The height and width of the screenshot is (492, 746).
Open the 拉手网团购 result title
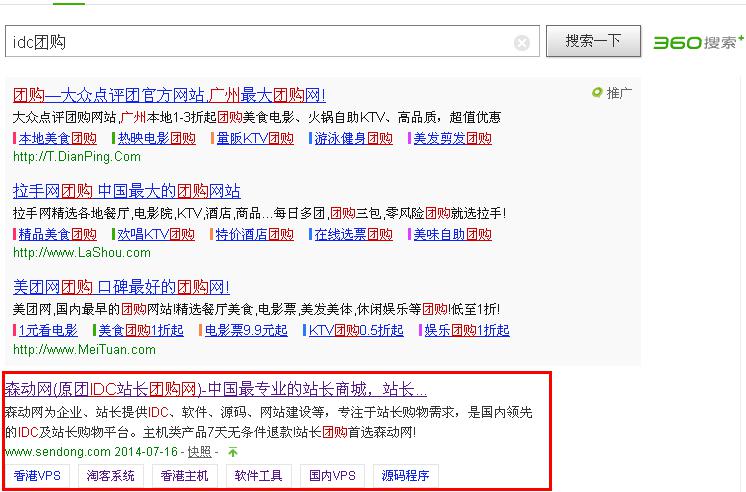pyautogui.click(x=127, y=191)
